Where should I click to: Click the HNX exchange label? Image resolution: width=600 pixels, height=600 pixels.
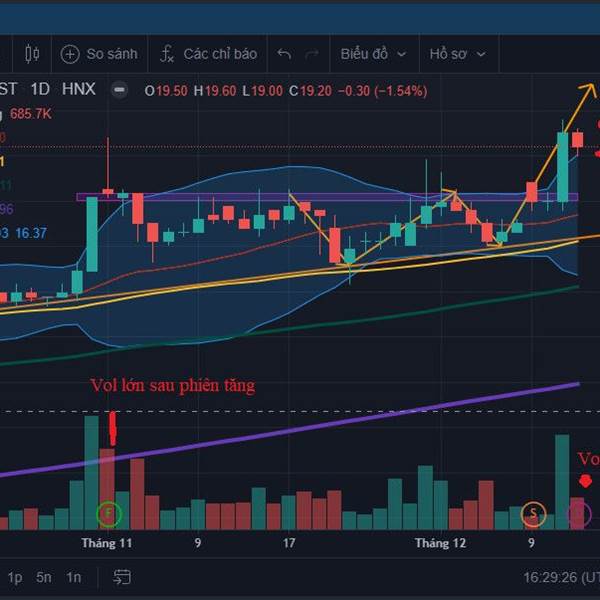pyautogui.click(x=79, y=90)
